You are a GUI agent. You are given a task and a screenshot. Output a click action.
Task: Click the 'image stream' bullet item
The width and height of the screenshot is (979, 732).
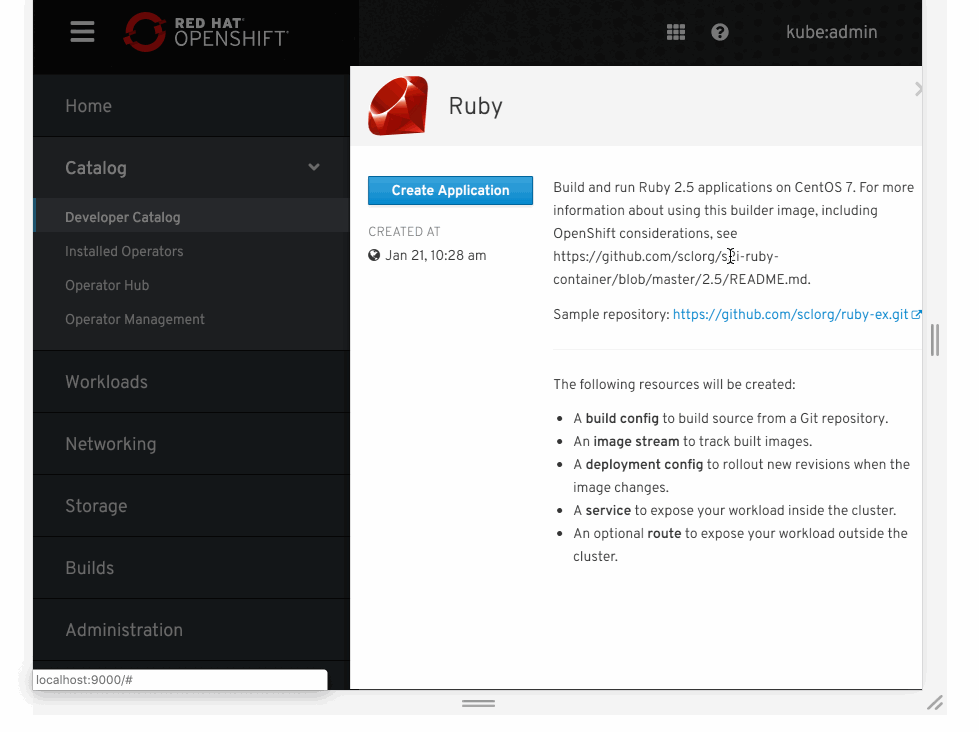692,442
